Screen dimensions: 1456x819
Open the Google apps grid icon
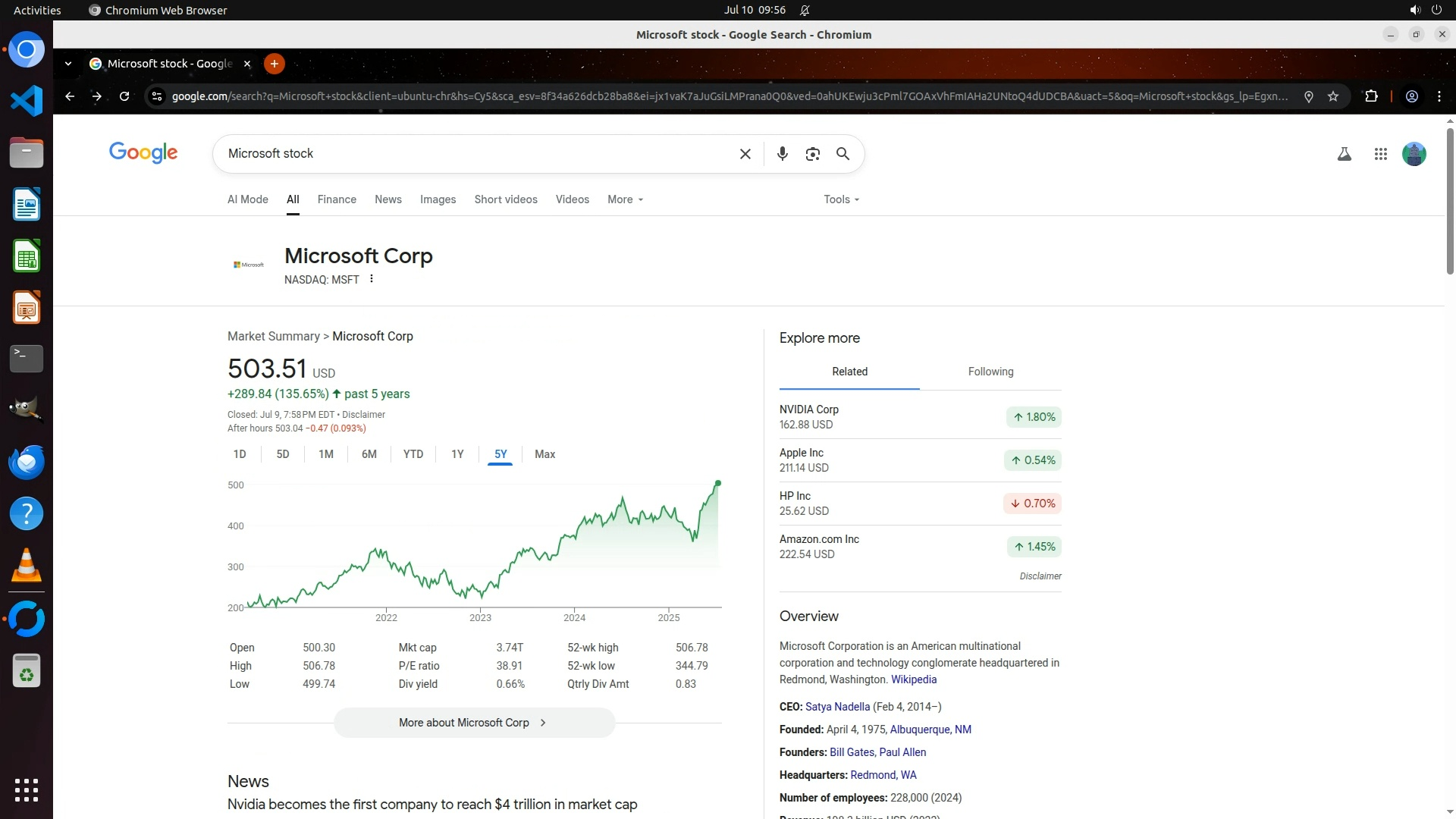[1380, 154]
